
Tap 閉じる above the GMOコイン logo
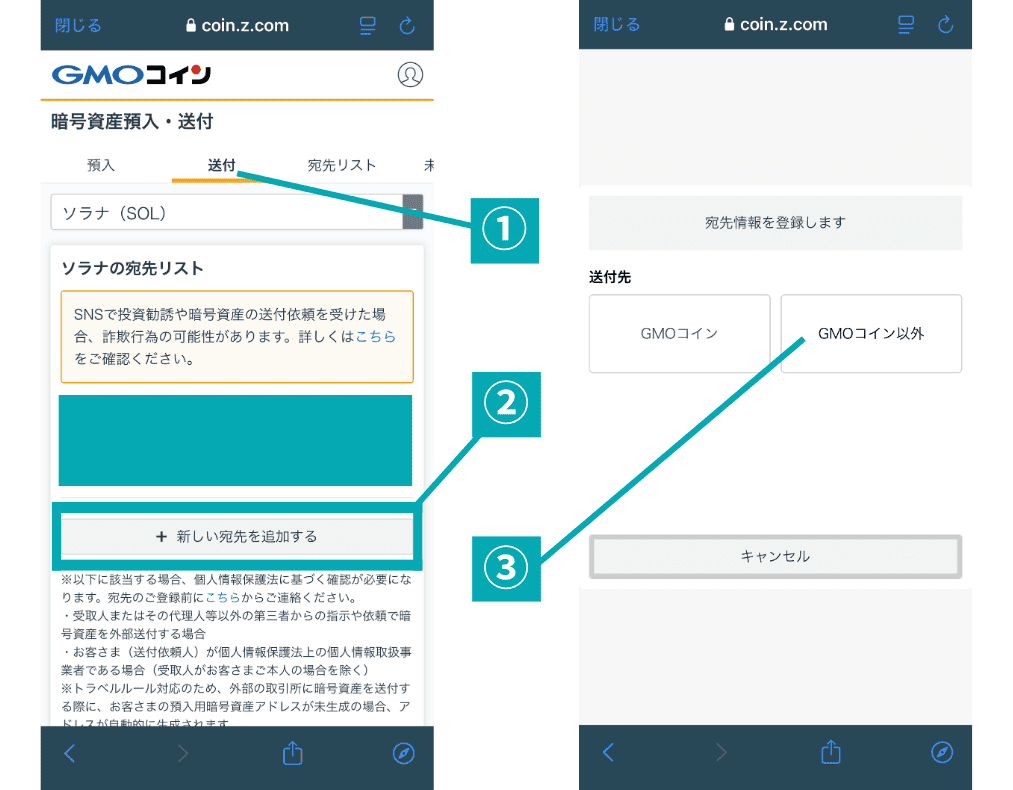coord(78,26)
